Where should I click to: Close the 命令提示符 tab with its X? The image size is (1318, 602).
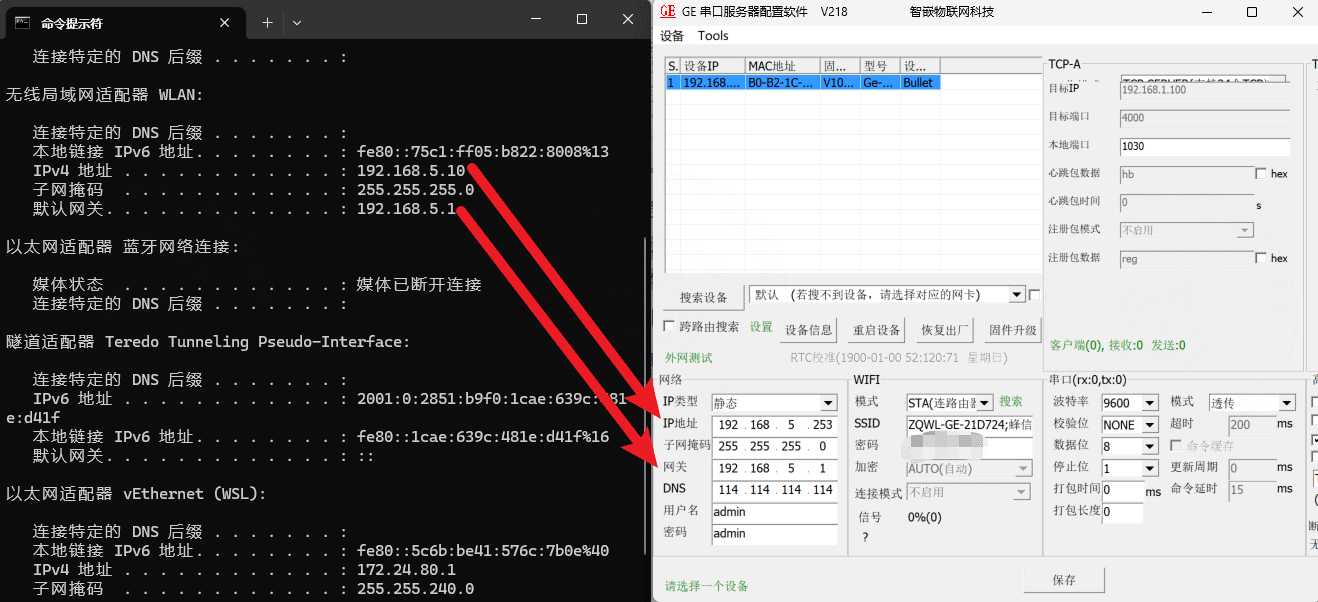(225, 22)
